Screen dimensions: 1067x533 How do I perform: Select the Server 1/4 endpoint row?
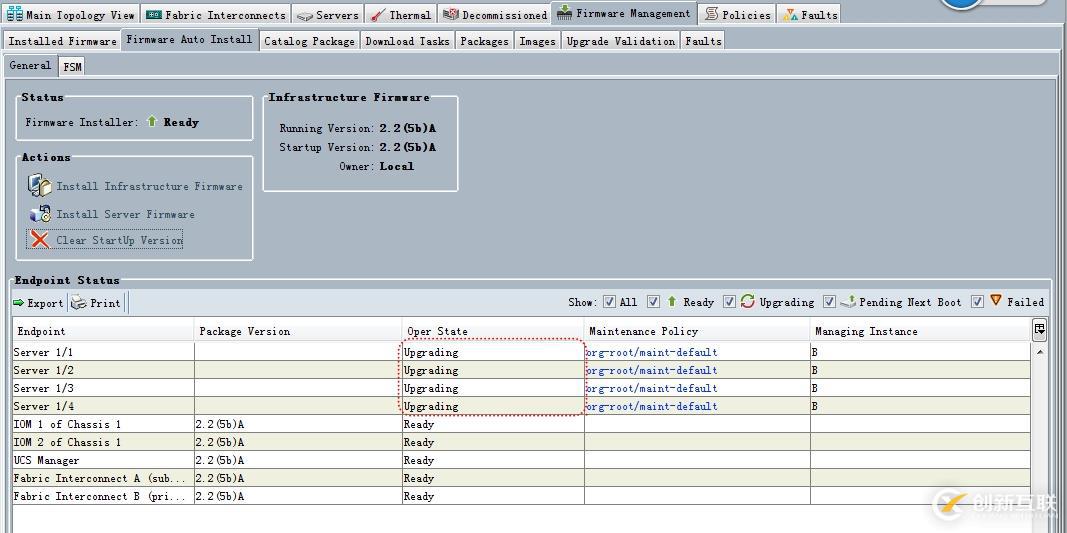coord(521,406)
